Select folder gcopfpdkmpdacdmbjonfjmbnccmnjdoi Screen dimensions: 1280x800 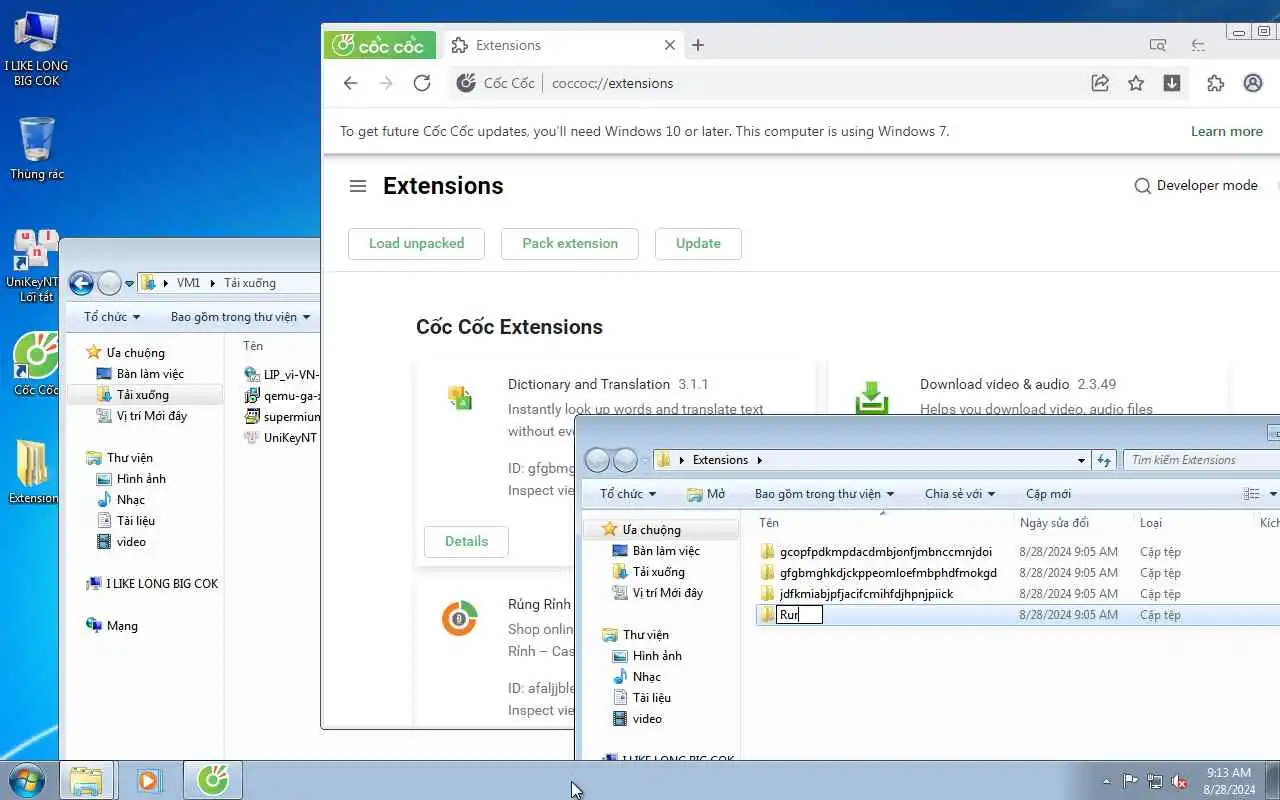885,552
